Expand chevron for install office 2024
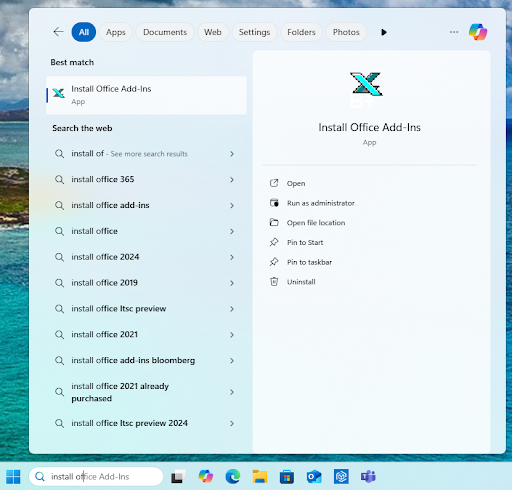 coord(232,257)
